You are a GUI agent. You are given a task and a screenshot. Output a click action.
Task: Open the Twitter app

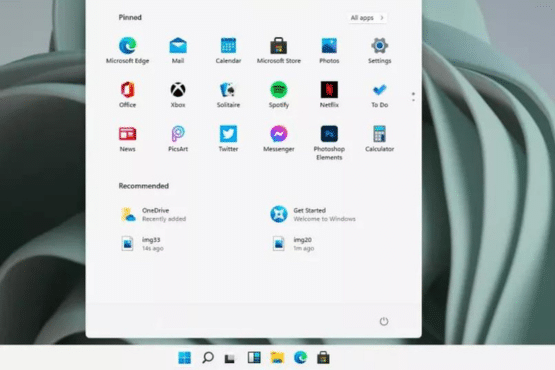tap(228, 139)
